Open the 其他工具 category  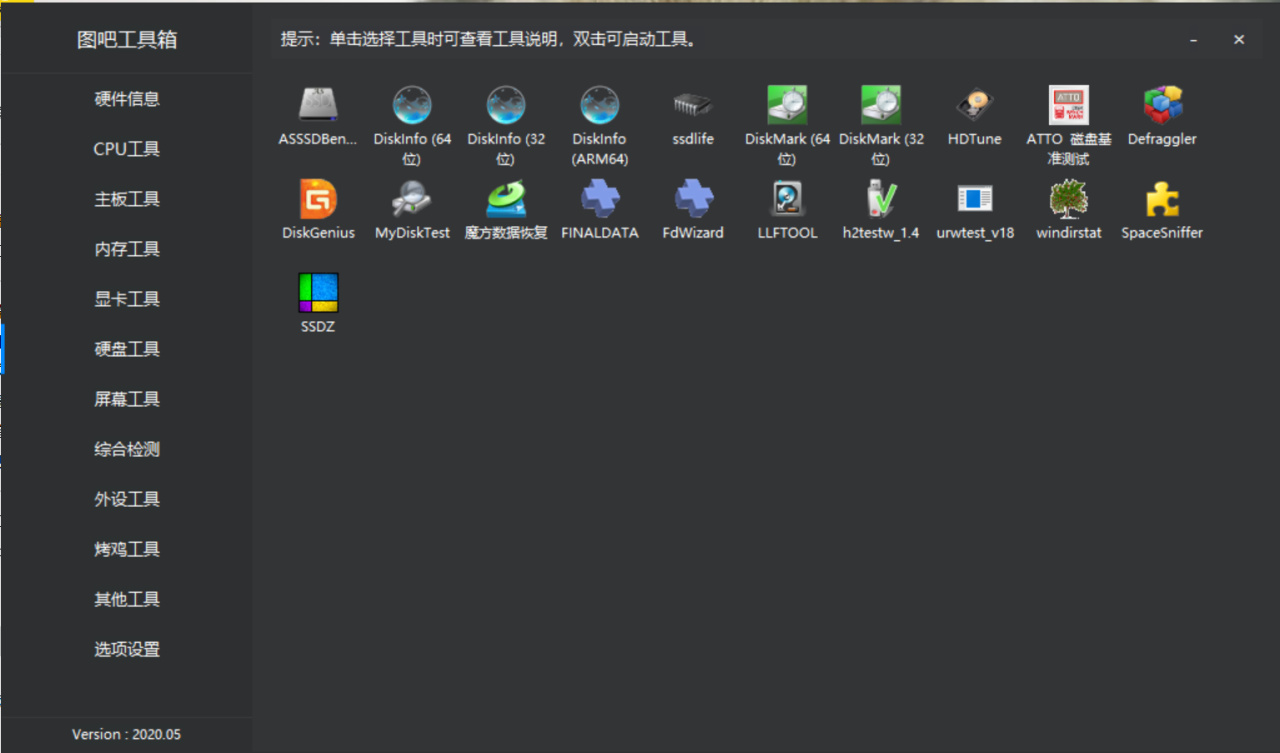[x=127, y=599]
